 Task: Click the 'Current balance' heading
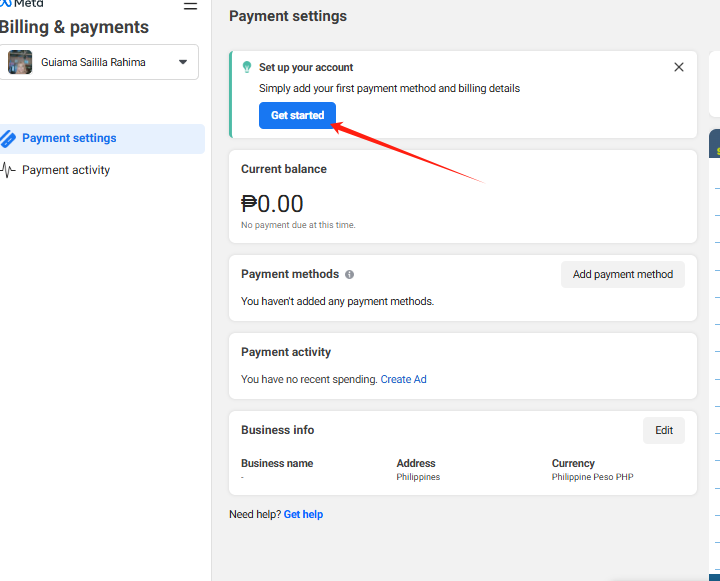point(284,169)
